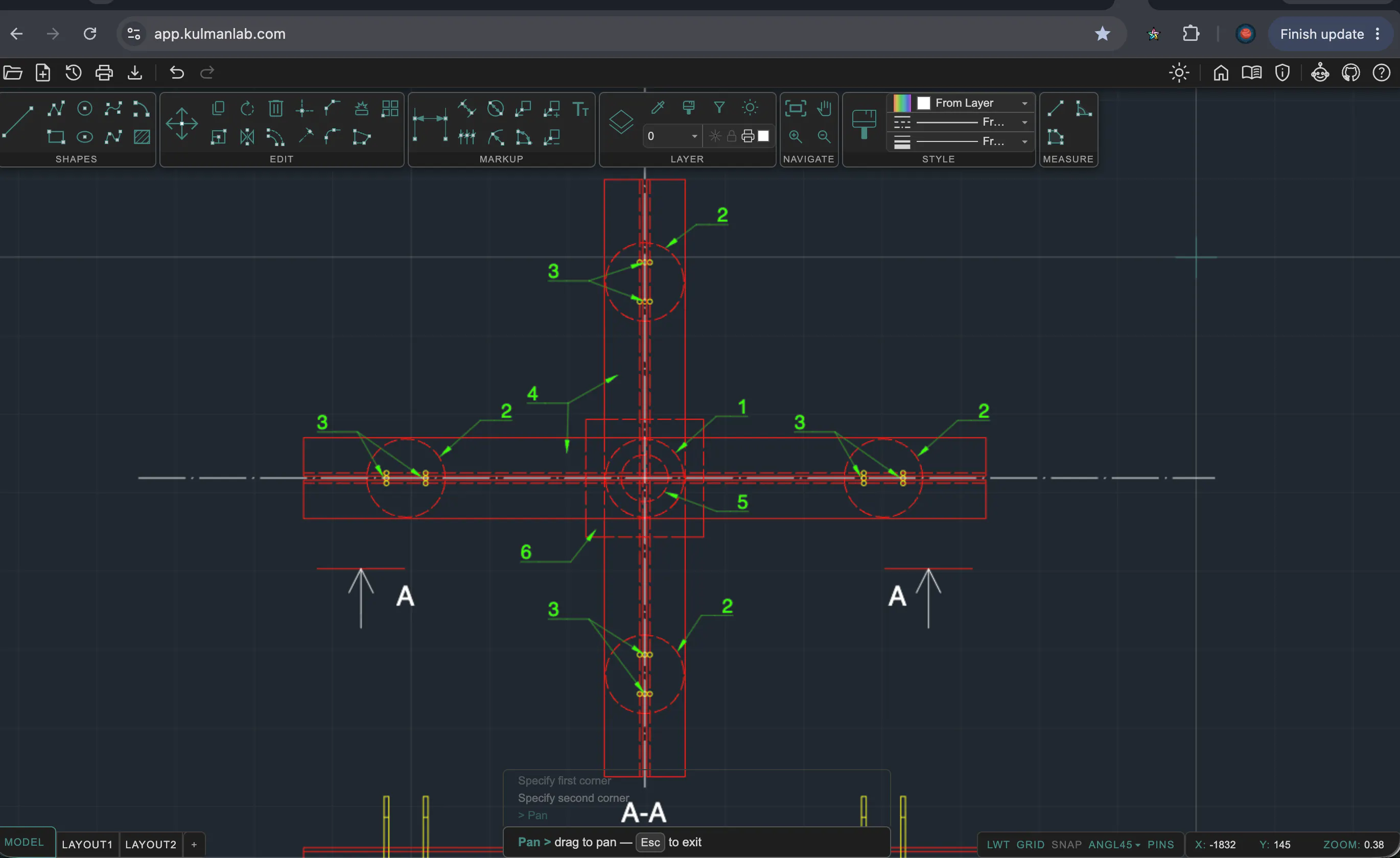
Task: Activate the Hatch fill tool
Action: 142,136
